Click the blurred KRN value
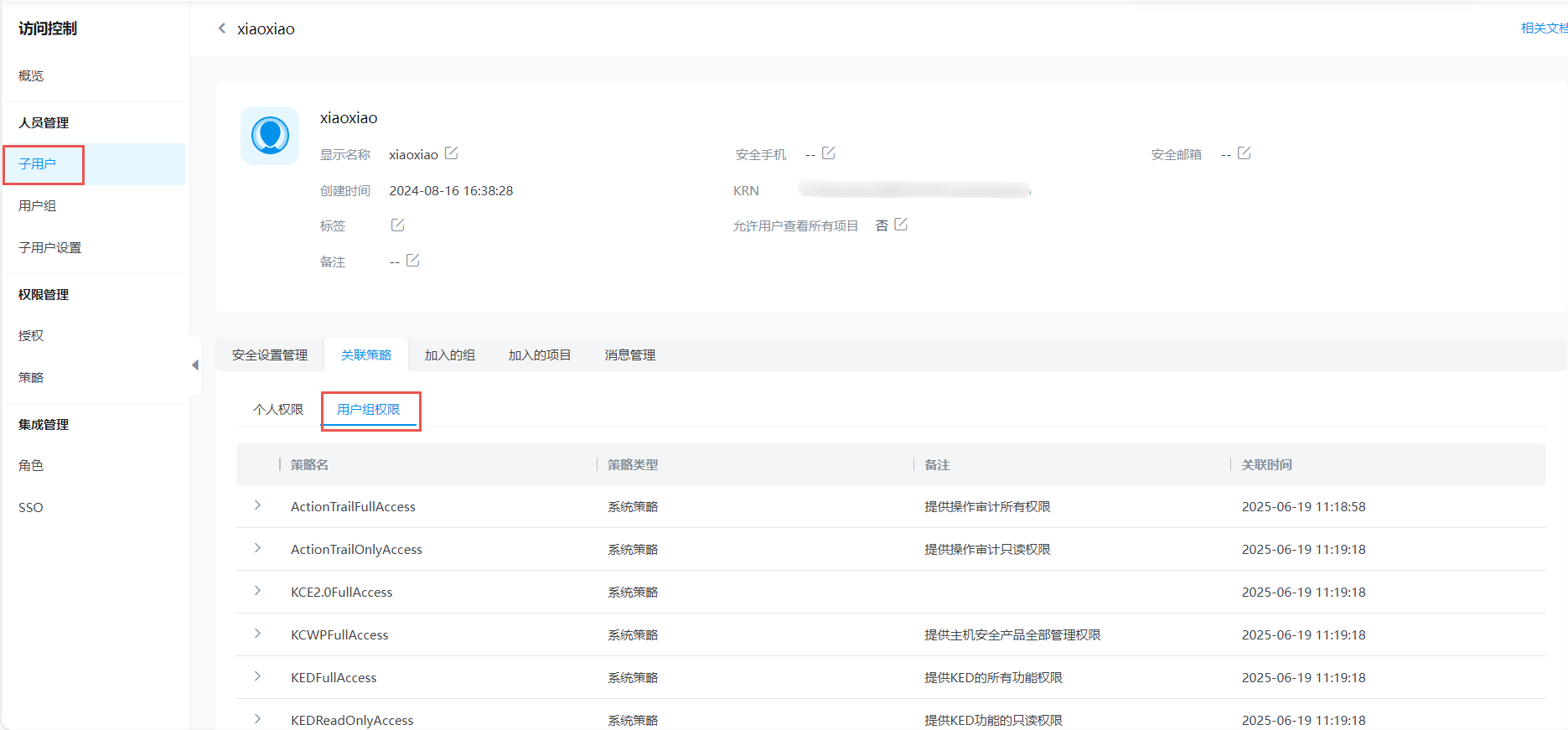 [914, 190]
